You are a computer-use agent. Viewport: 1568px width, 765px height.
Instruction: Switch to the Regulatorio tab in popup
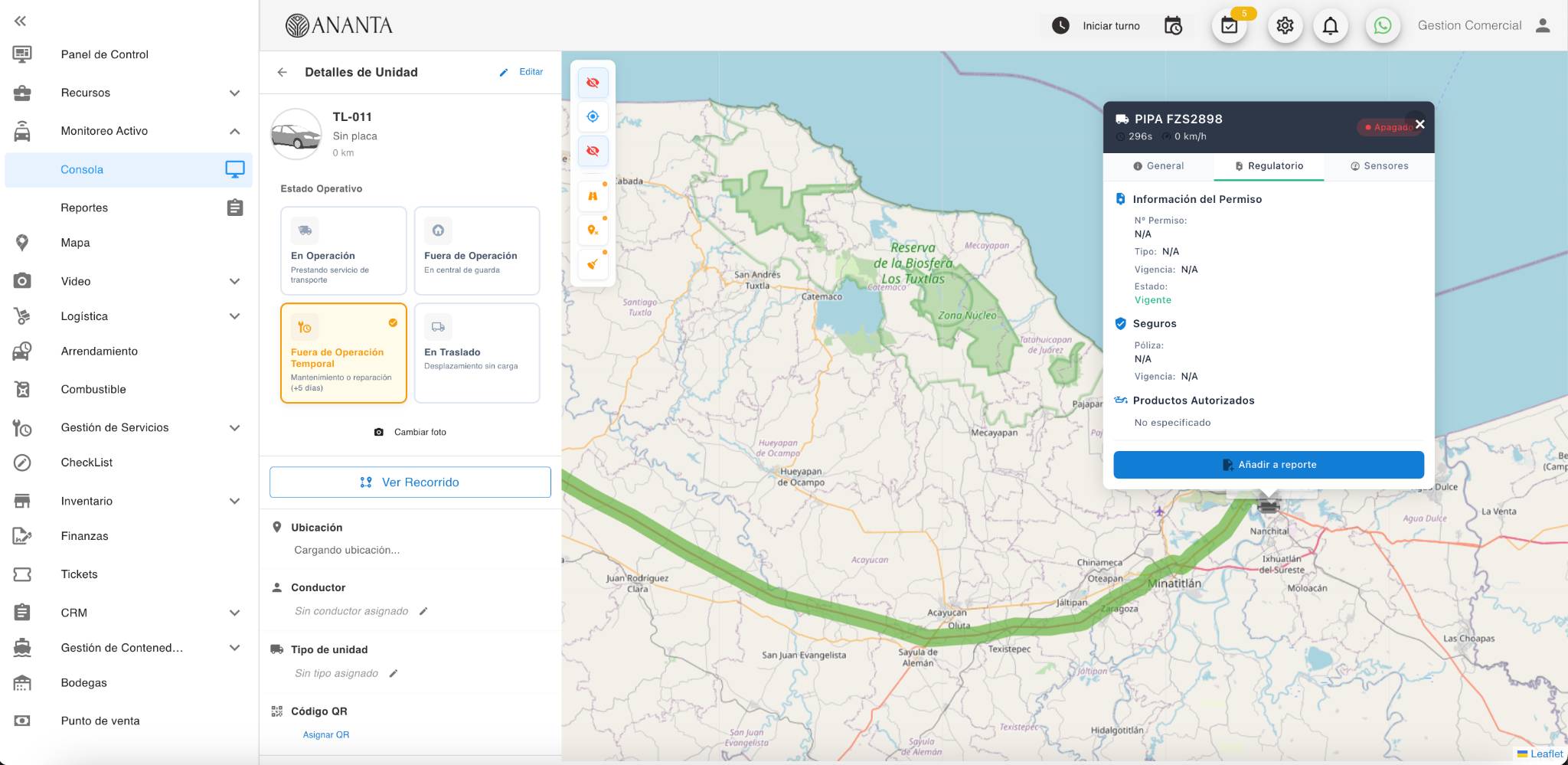pyautogui.click(x=1269, y=166)
